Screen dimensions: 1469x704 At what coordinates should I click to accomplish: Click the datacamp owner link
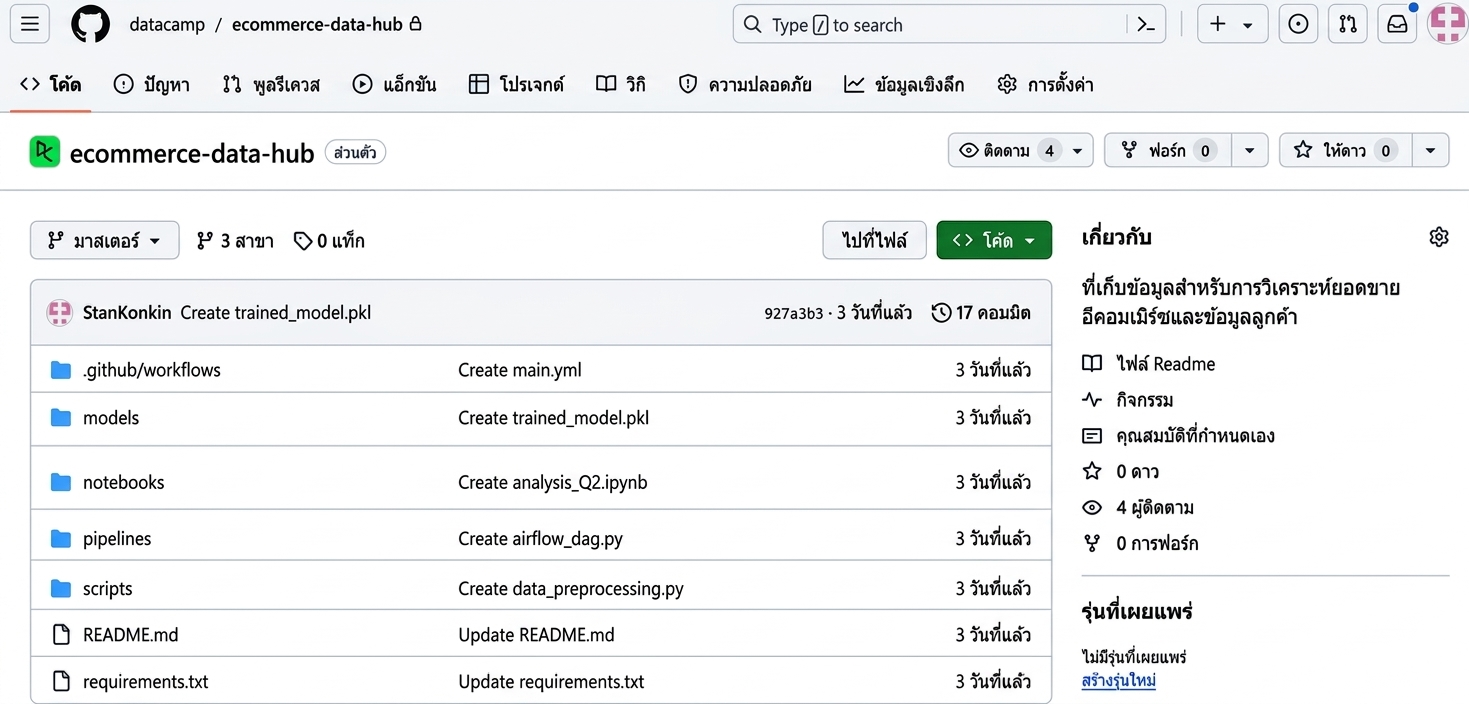tap(167, 25)
